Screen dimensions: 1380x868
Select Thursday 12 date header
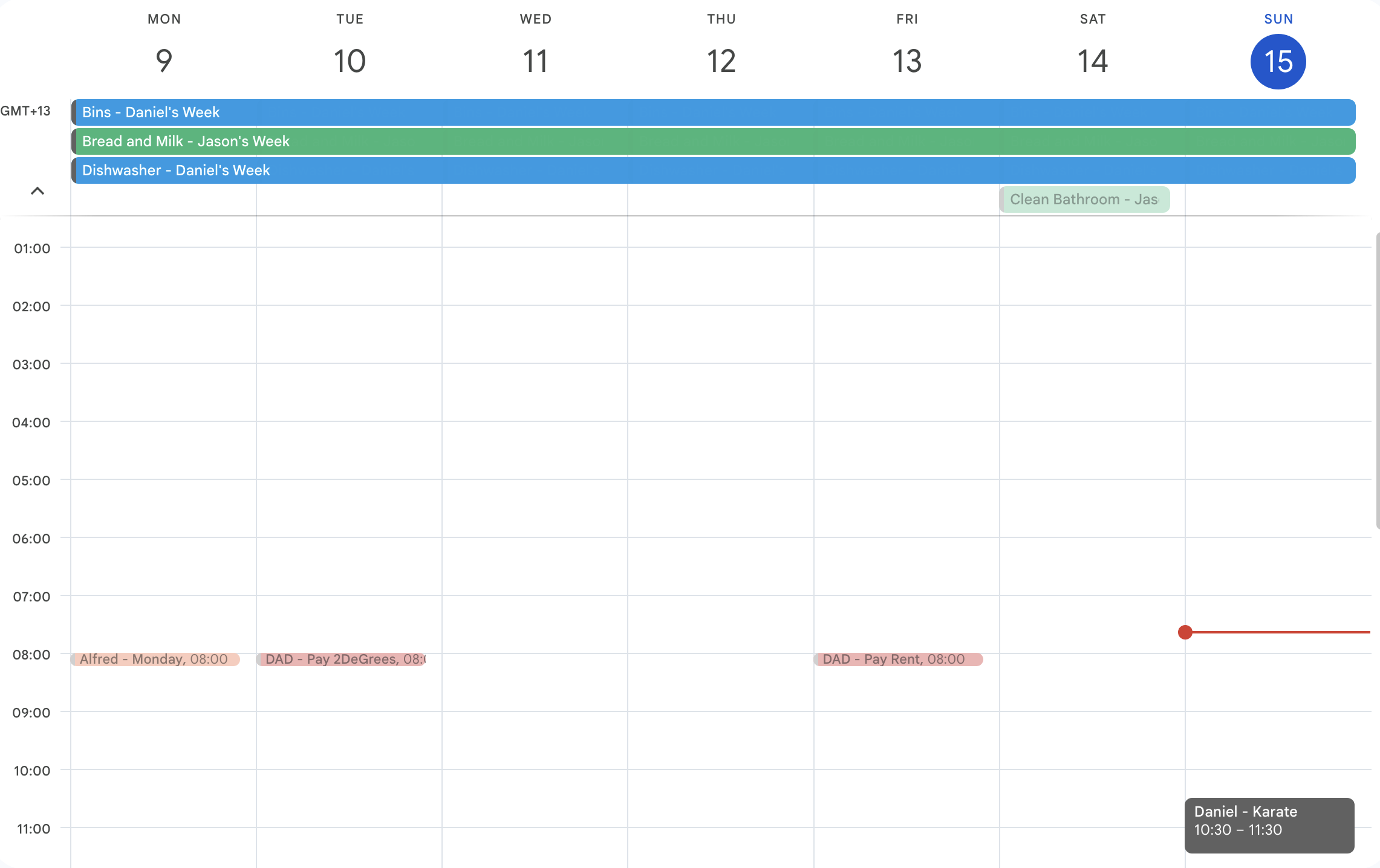[x=721, y=61]
